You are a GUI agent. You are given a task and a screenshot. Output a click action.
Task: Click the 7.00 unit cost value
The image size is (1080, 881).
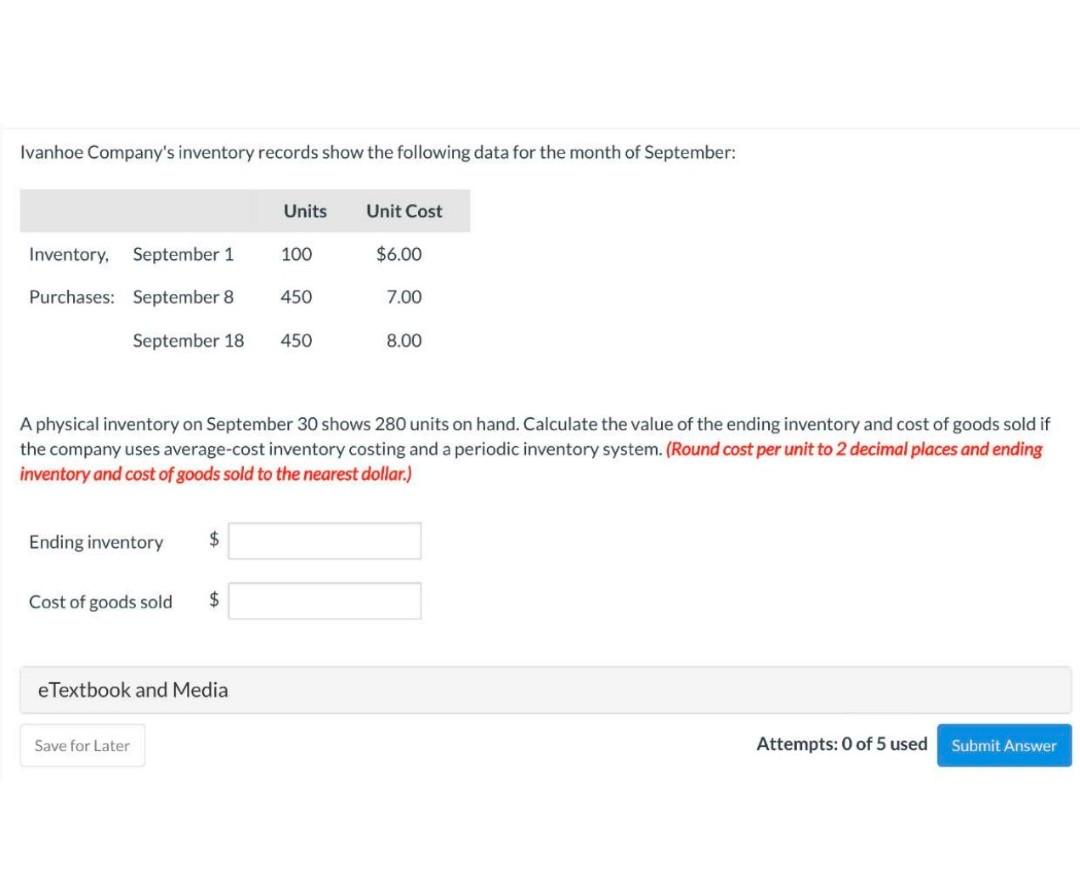point(404,297)
